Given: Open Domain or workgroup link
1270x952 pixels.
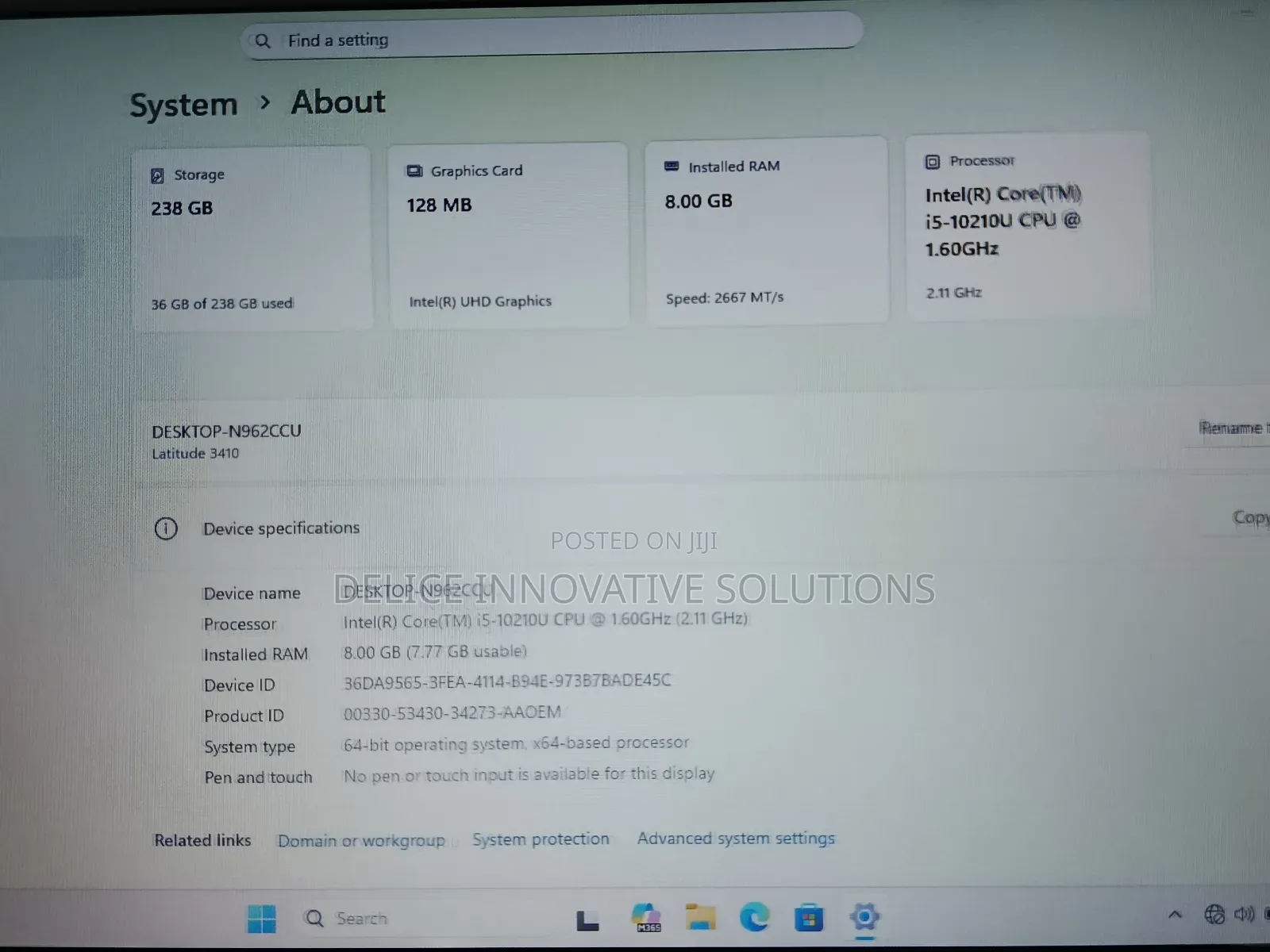Looking at the screenshot, I should [x=361, y=841].
